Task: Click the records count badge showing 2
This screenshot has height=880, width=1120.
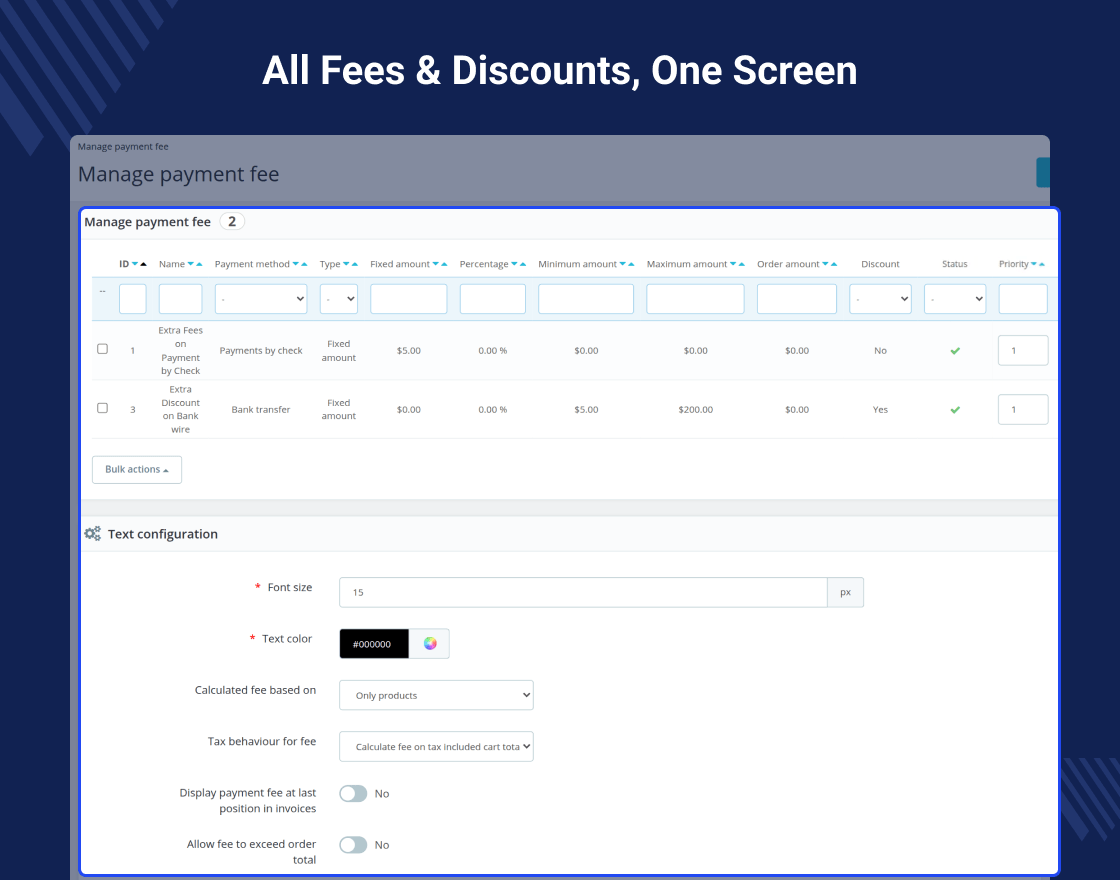Action: coord(231,221)
